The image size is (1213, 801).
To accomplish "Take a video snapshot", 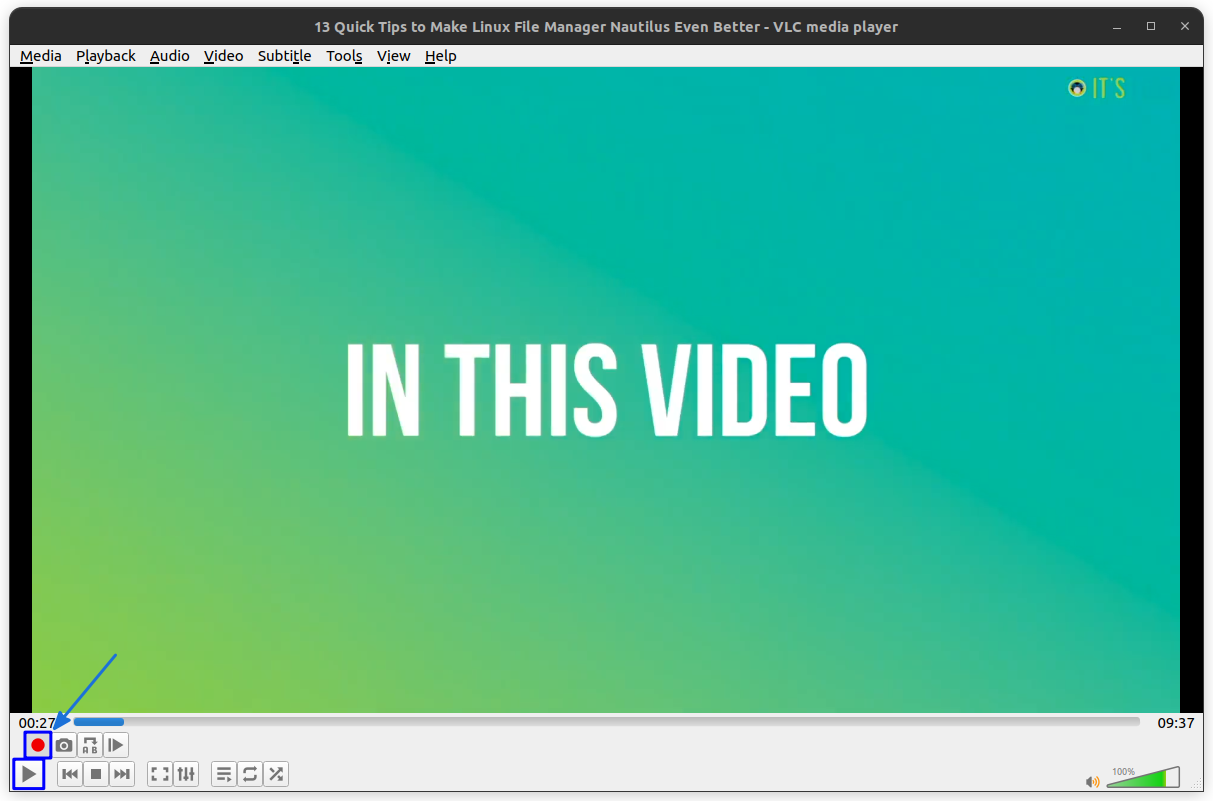I will coord(63,744).
